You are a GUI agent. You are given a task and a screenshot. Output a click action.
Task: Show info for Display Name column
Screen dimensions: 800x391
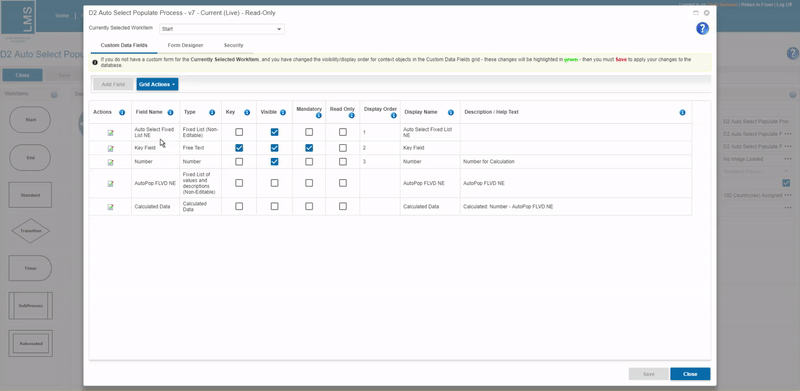[x=451, y=112]
